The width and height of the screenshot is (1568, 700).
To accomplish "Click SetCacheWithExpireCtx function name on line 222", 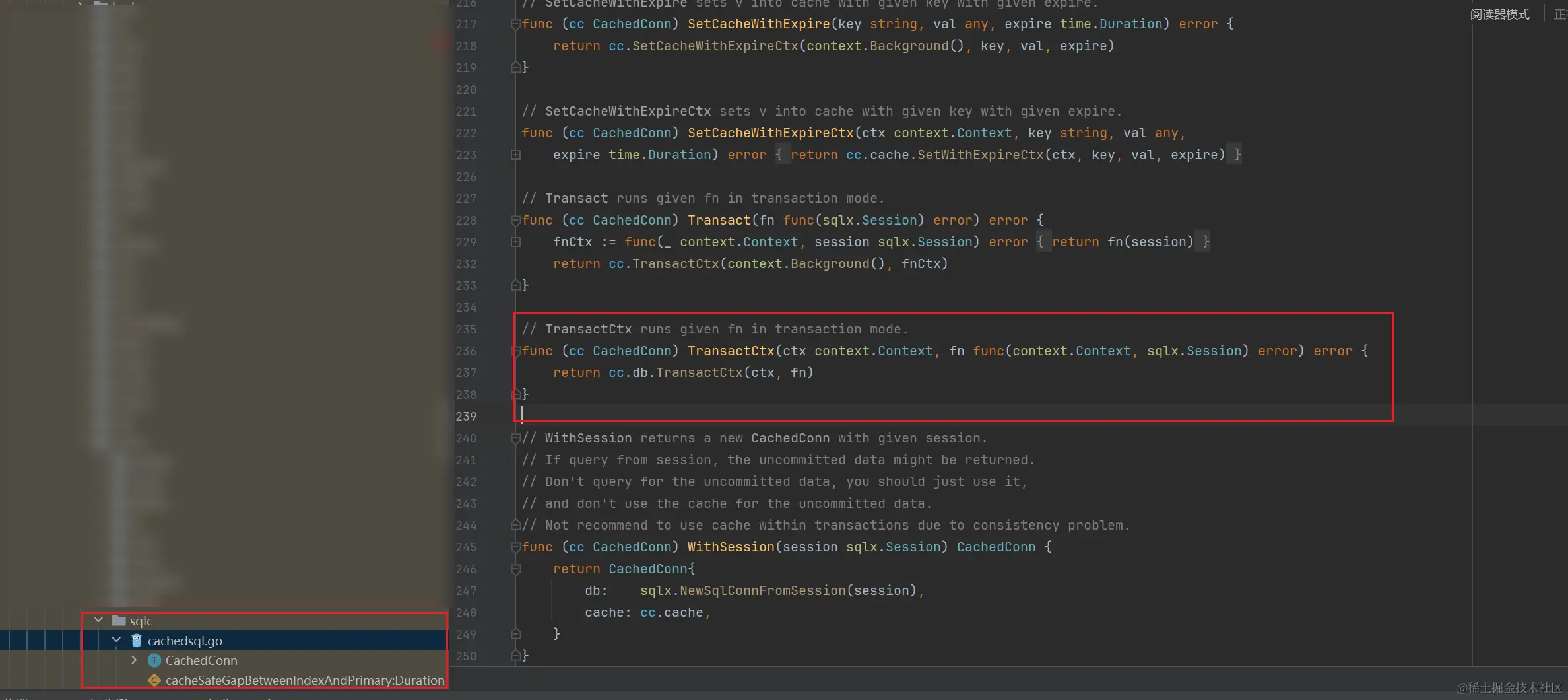I will click(x=770, y=133).
